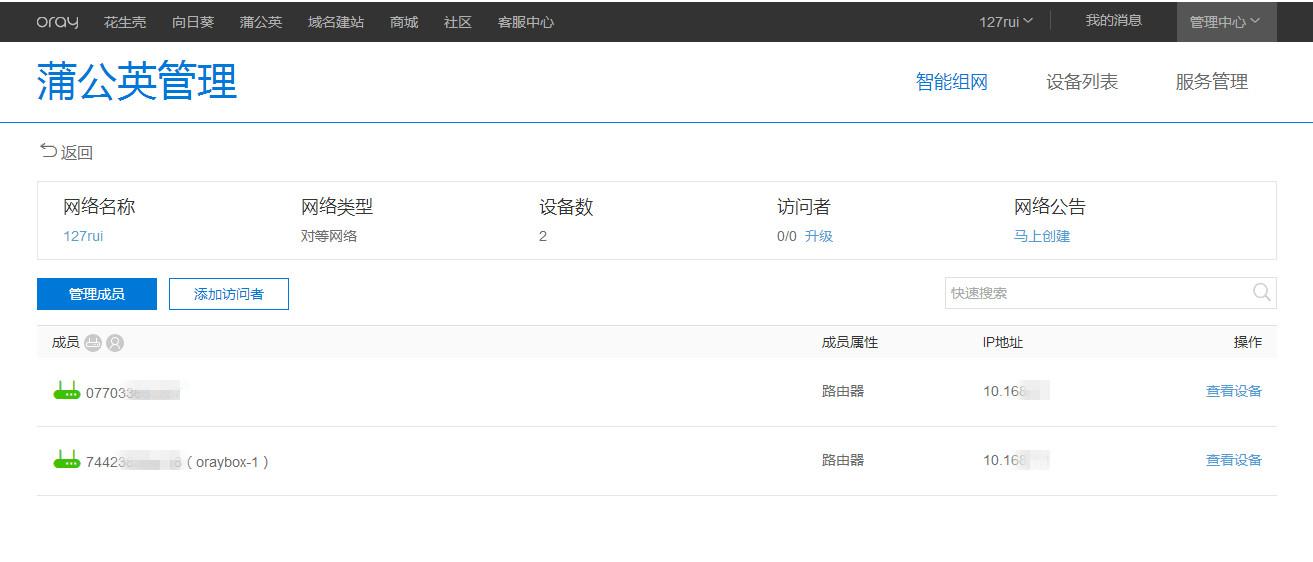Click the 网络公告 label

[1050, 207]
